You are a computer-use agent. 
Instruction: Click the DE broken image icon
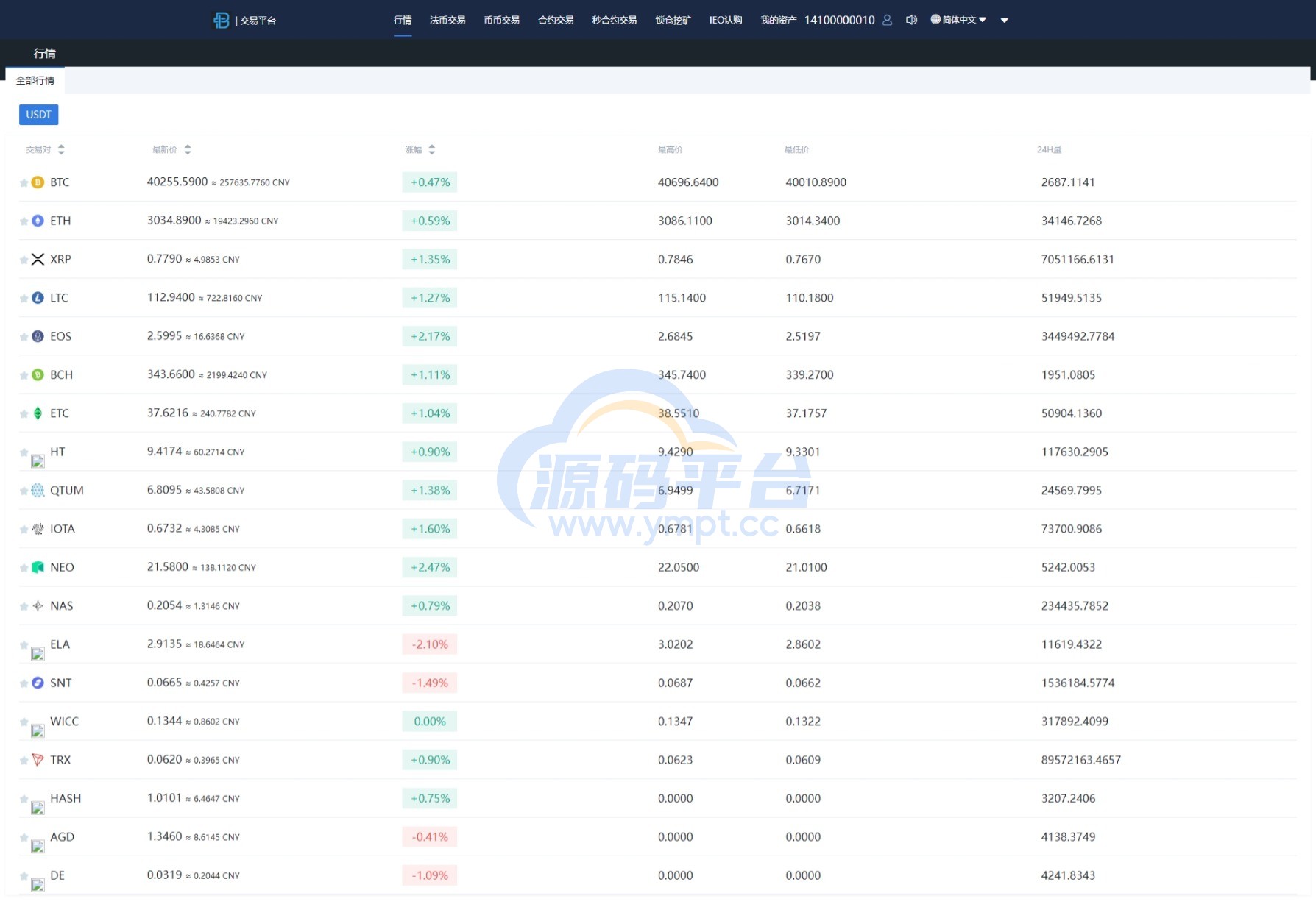point(38,885)
